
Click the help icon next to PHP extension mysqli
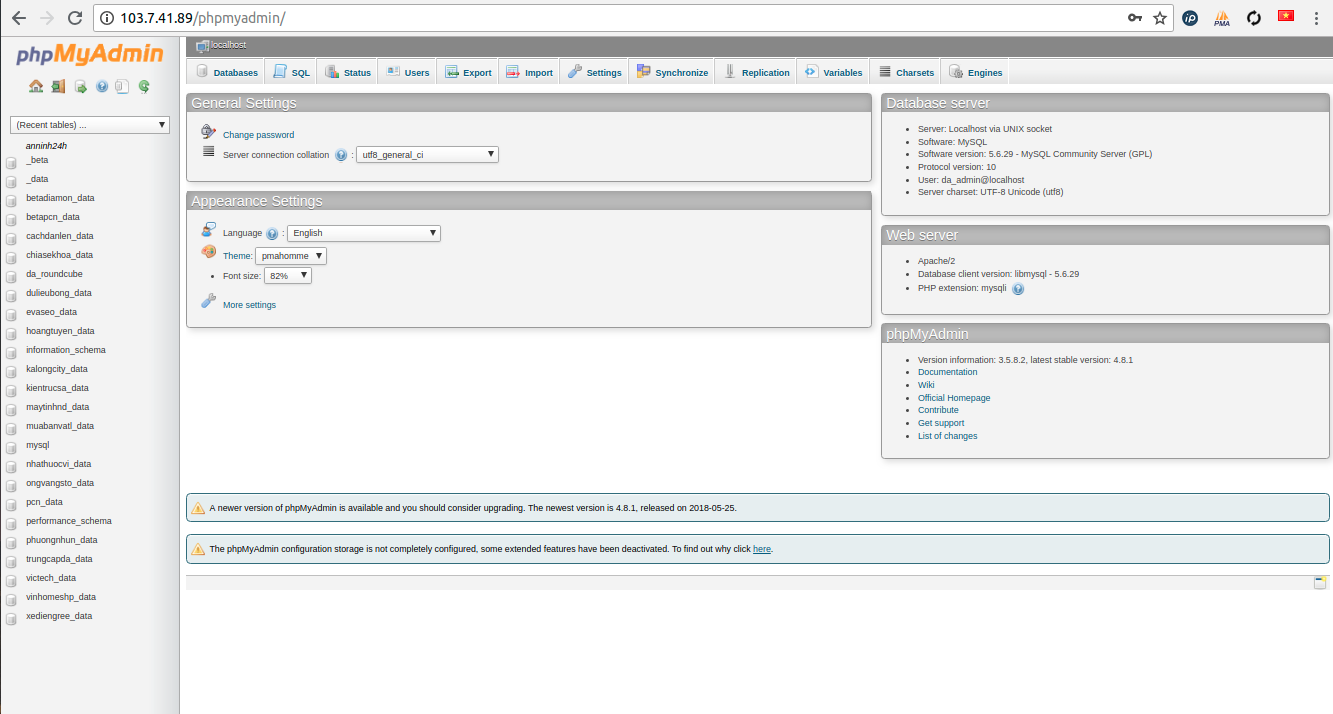tap(1018, 289)
